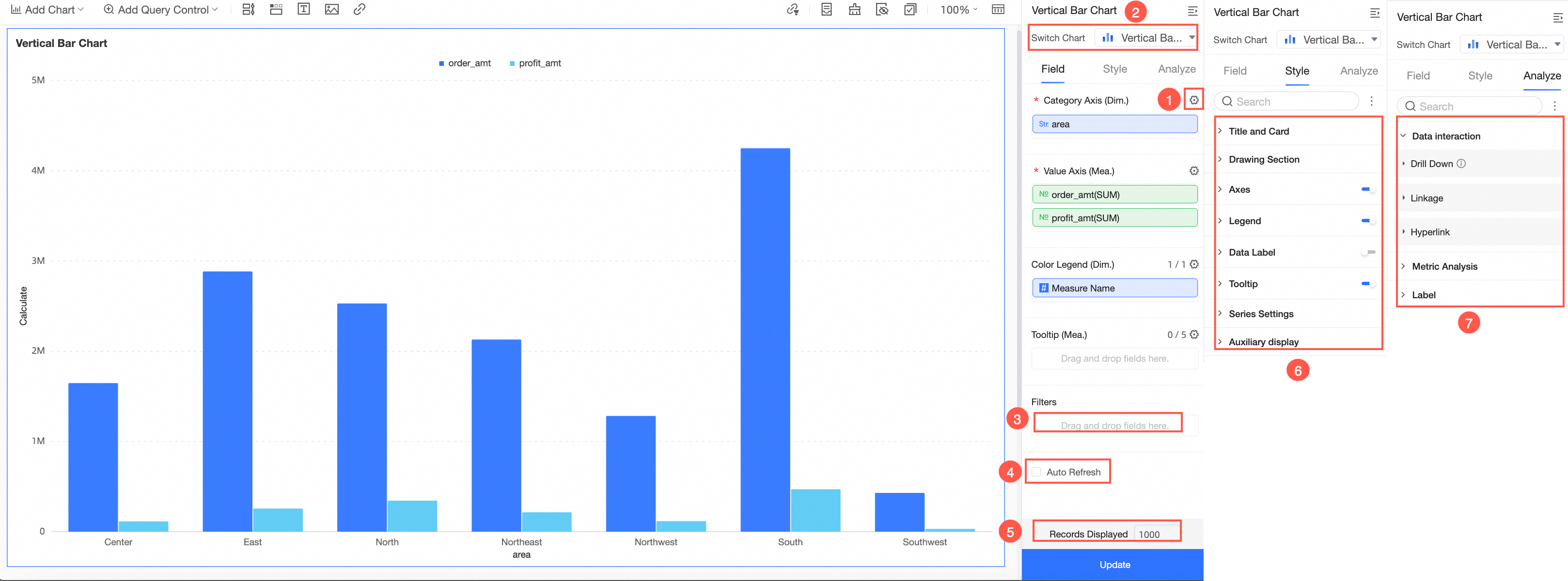Enable the Auto Refresh checkbox
Viewport: 1568px width, 581px height.
1036,472
